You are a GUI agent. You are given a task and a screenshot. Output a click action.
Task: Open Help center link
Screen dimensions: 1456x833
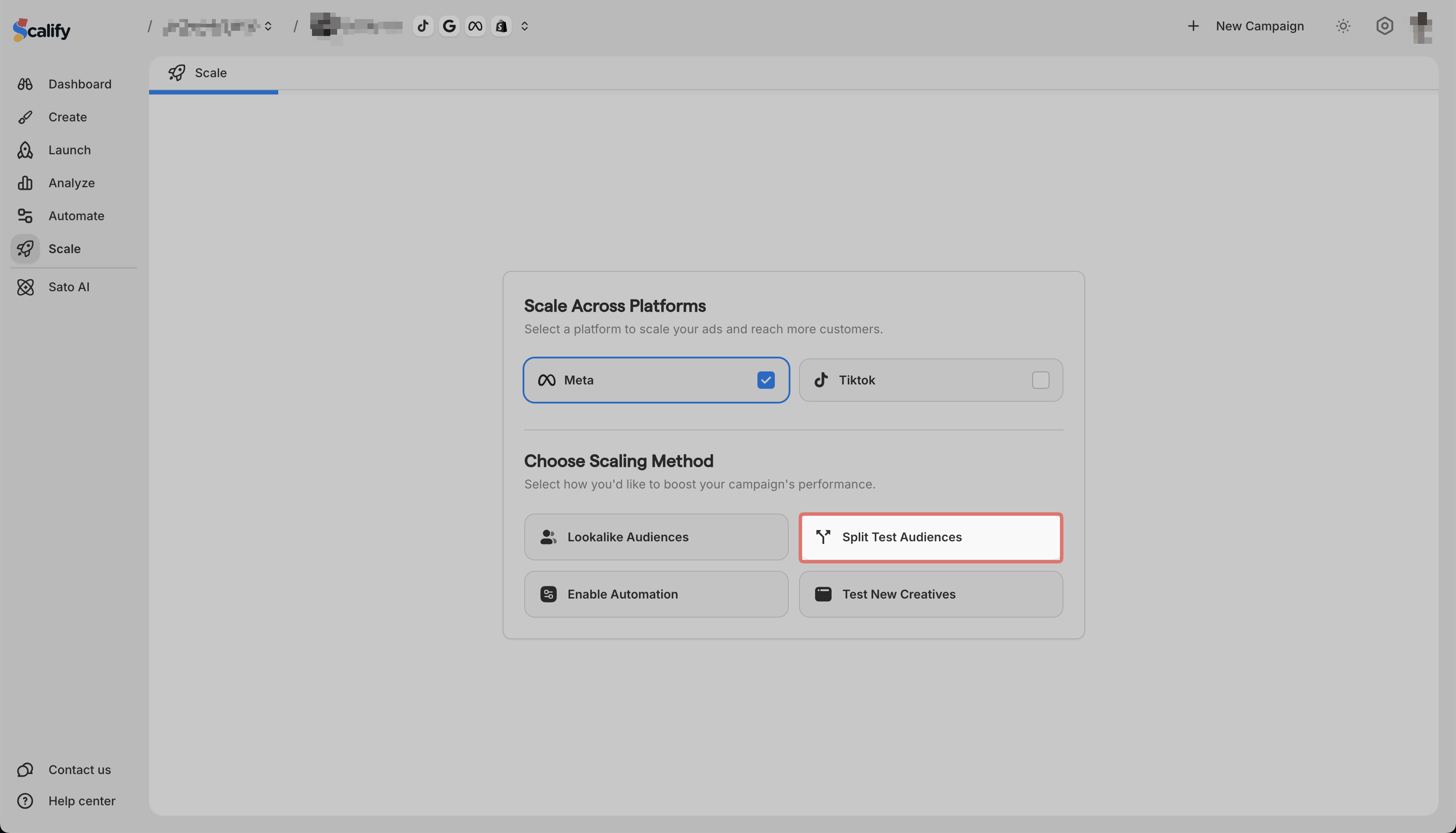81,801
